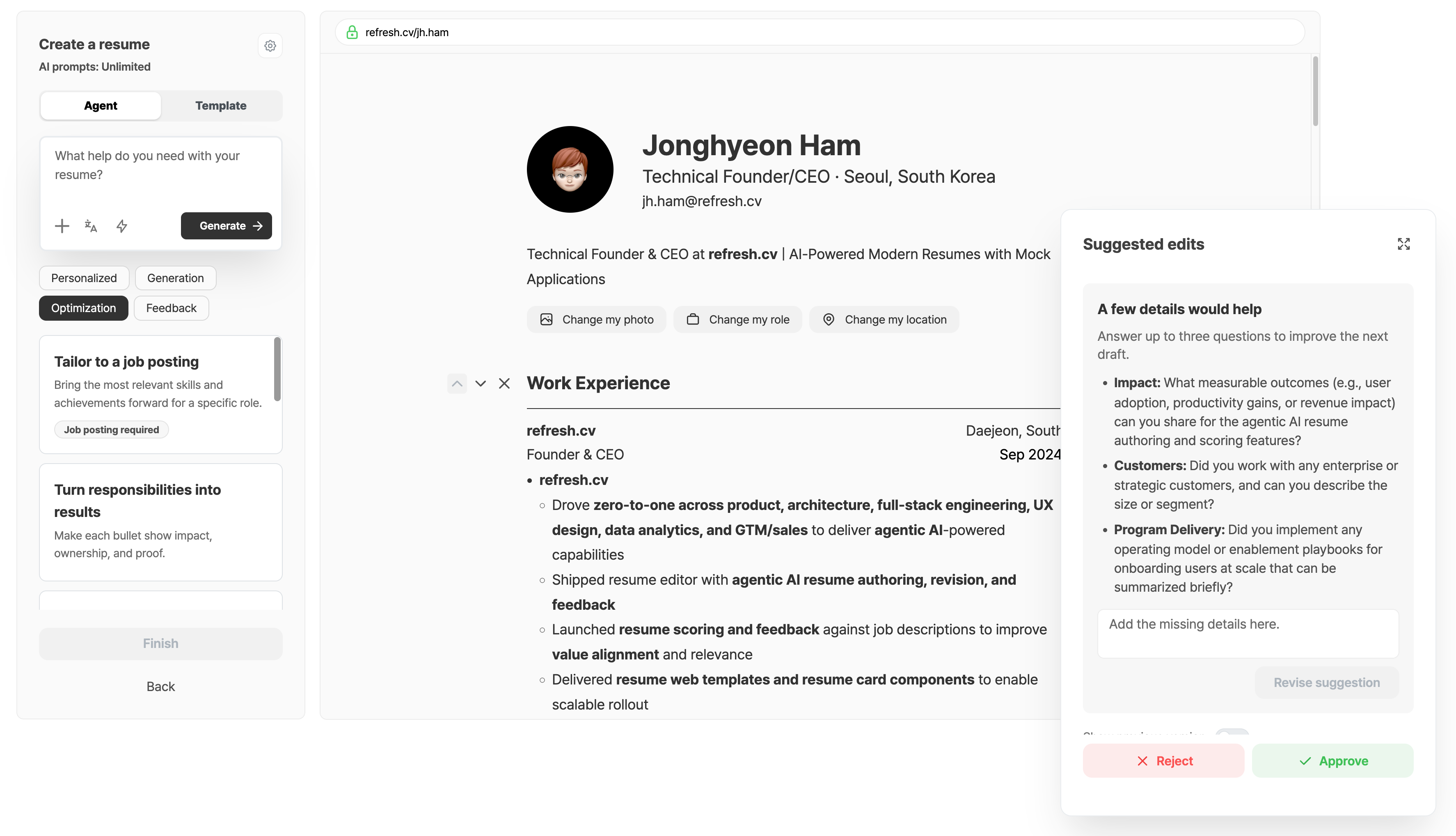Remove the Work Experience section
This screenshot has height=836, width=1456.
point(504,383)
